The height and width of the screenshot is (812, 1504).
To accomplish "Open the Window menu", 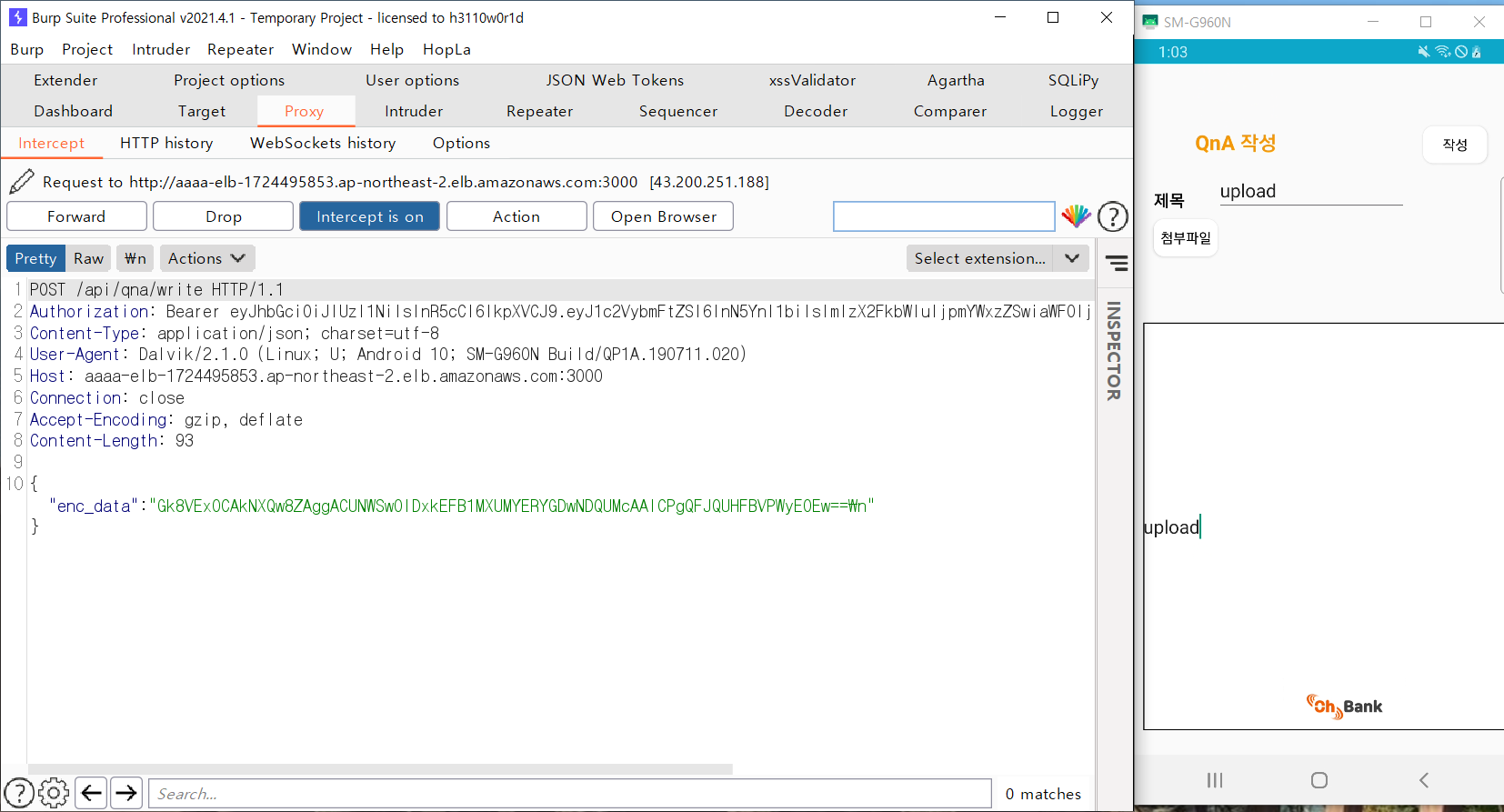I will 322,49.
